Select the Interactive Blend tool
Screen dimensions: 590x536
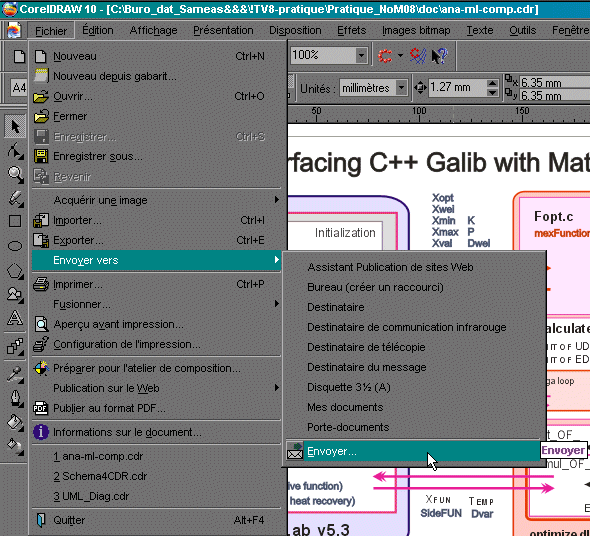[x=15, y=346]
